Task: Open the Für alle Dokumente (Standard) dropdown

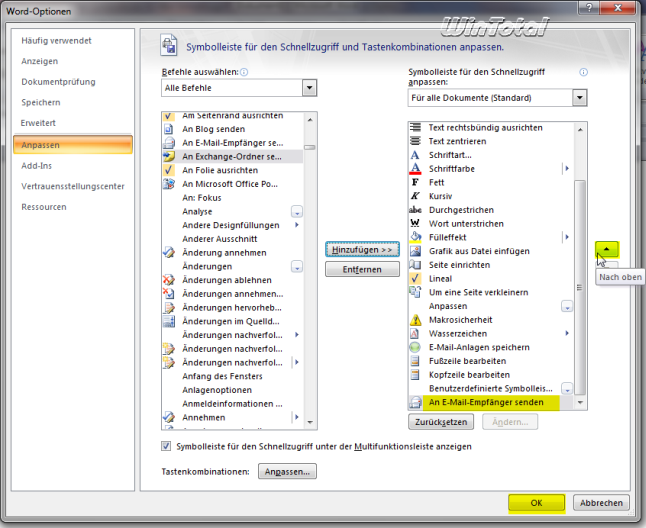Action: pyautogui.click(x=580, y=98)
